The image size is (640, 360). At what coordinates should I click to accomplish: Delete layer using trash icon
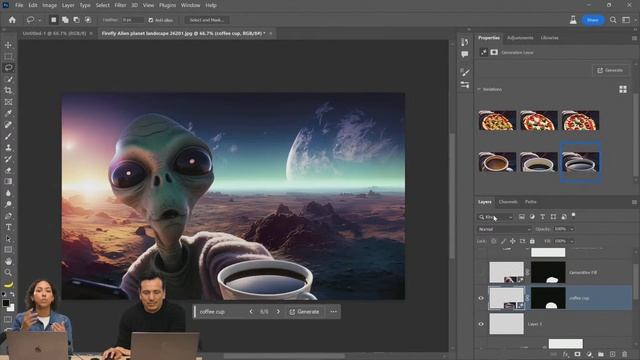click(x=624, y=354)
